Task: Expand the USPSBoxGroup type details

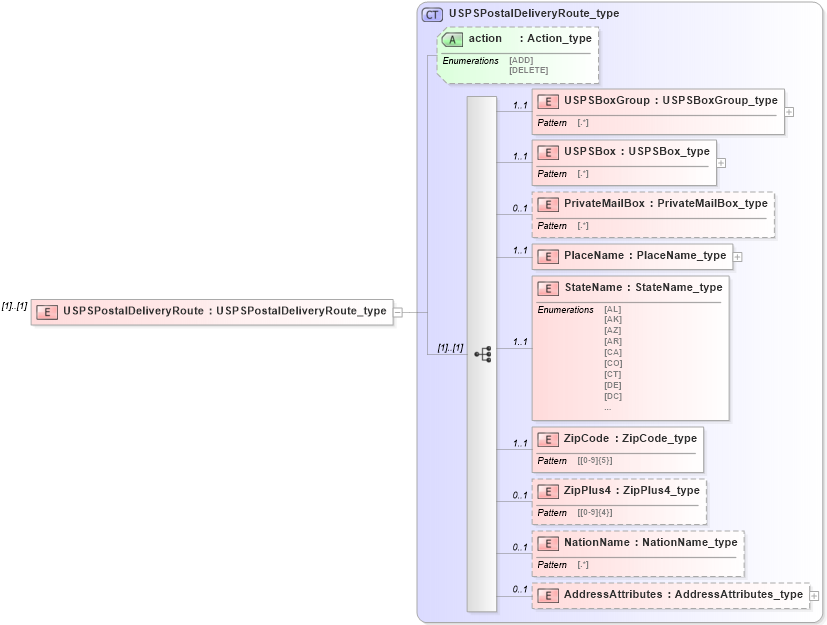Action: pyautogui.click(x=789, y=111)
